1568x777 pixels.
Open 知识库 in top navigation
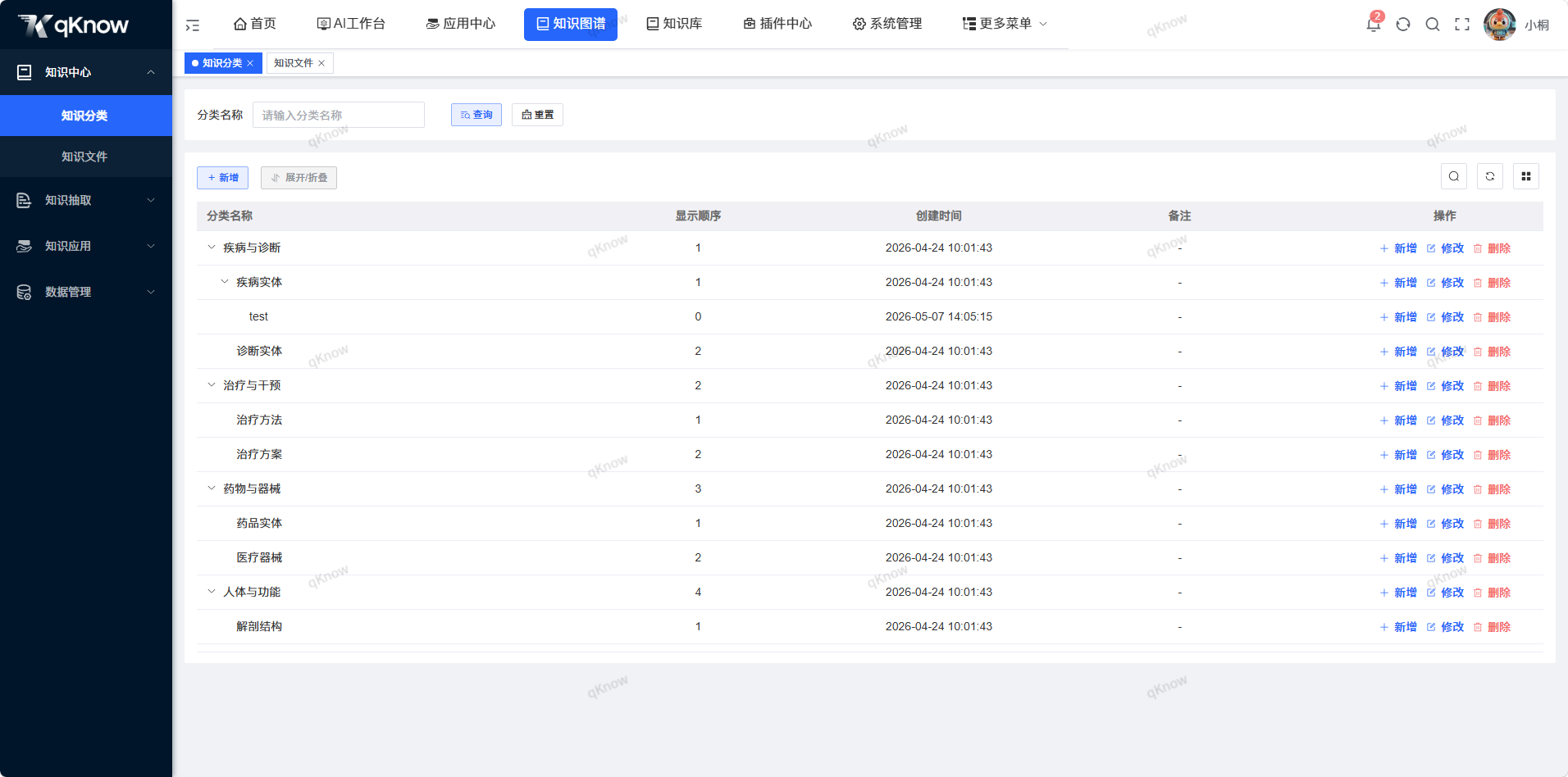point(674,24)
